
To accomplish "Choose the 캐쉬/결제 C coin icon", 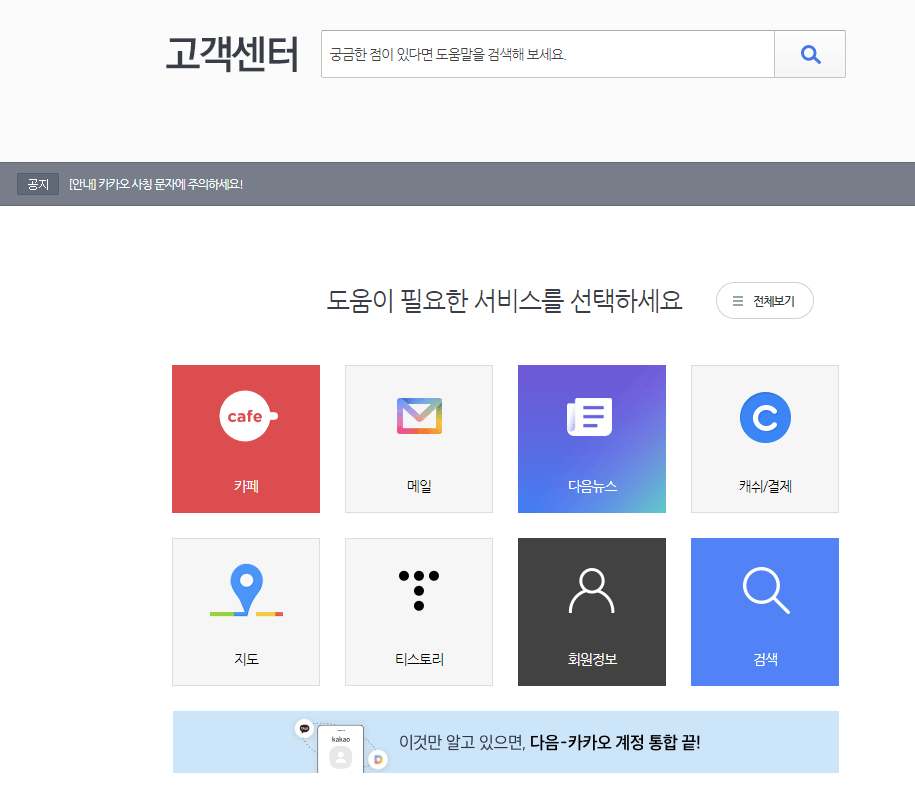I will pos(765,417).
